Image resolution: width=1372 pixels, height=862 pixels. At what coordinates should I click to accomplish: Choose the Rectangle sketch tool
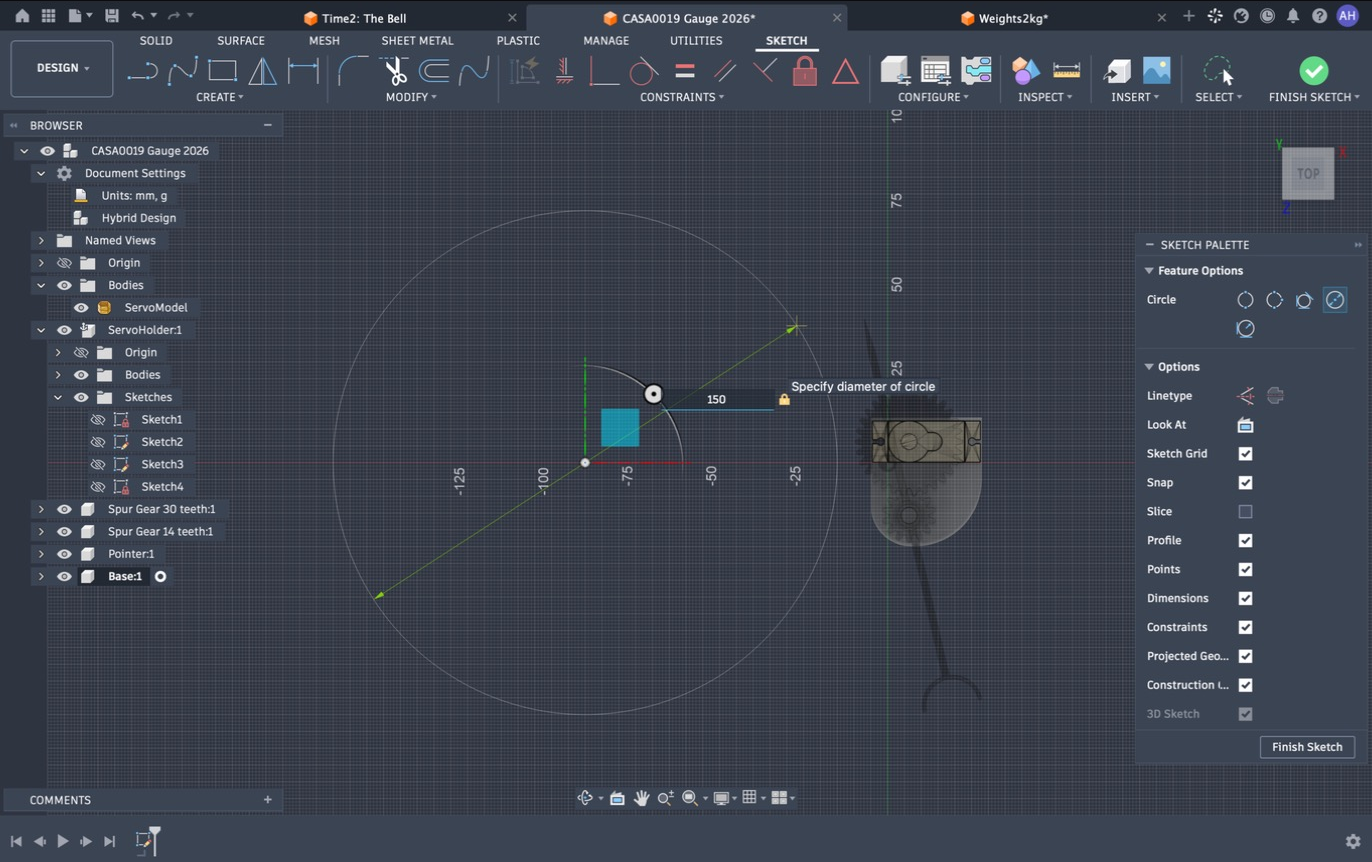222,71
